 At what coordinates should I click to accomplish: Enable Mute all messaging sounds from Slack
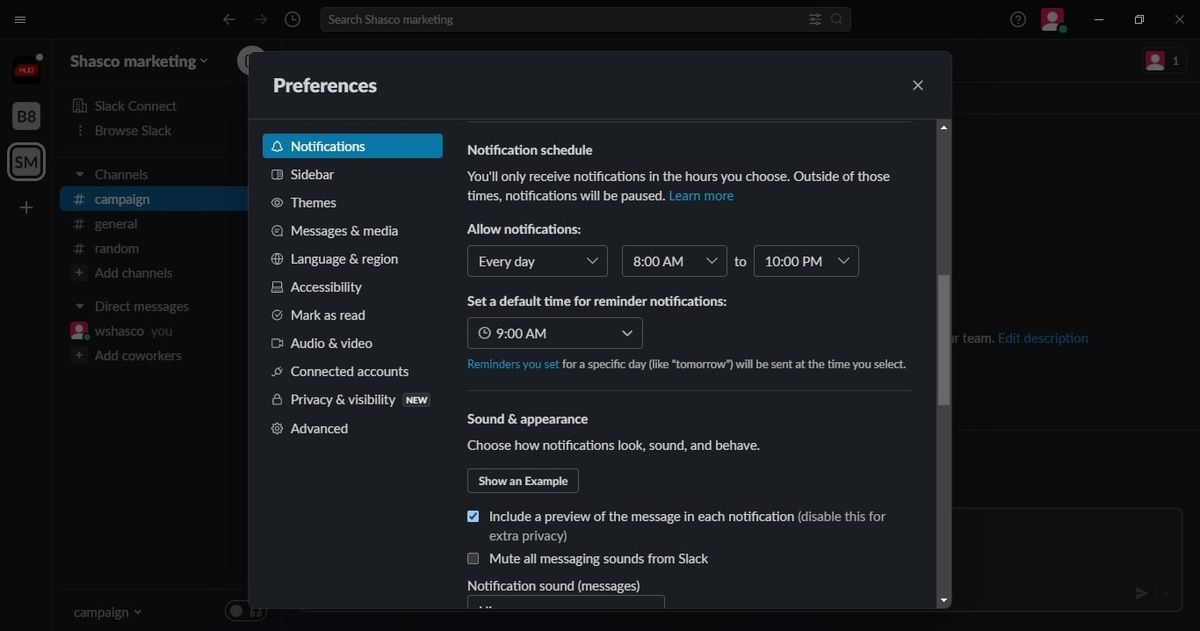click(472, 558)
